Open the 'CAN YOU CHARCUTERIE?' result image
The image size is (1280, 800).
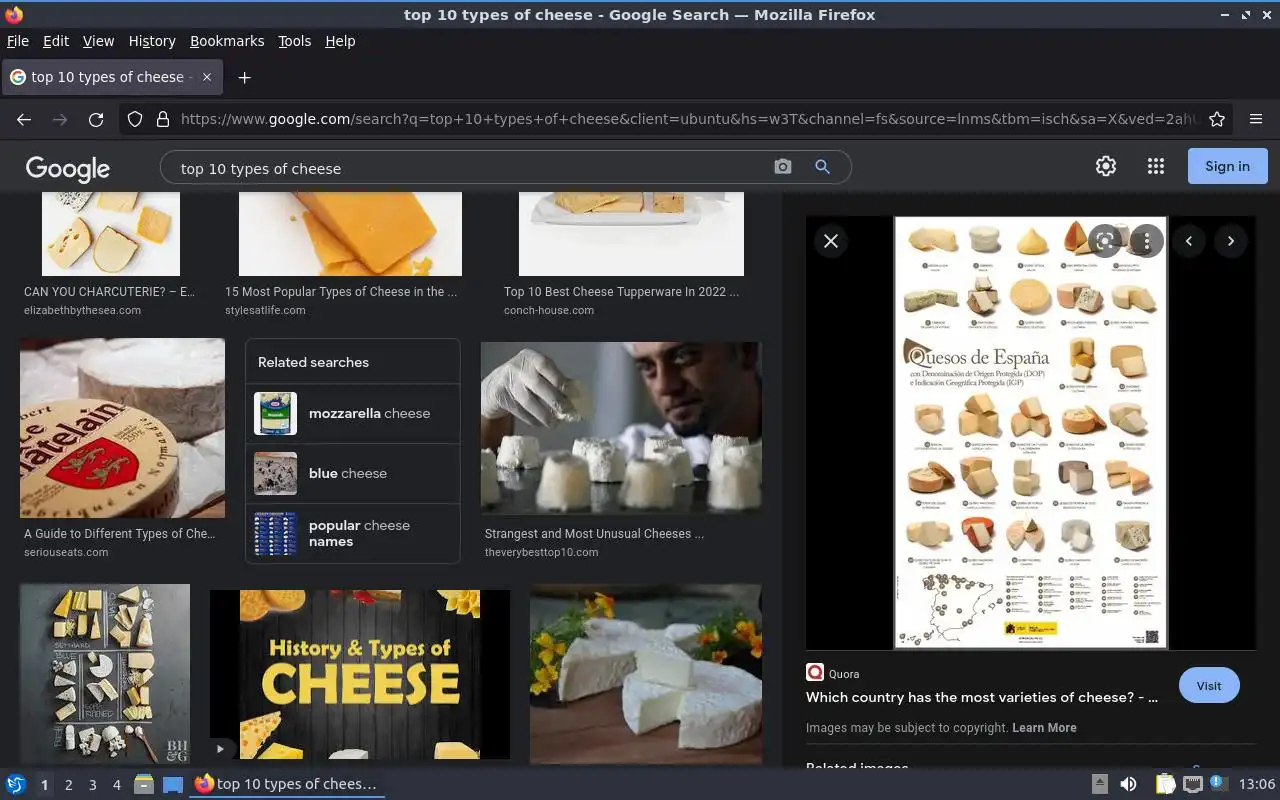coord(111,234)
